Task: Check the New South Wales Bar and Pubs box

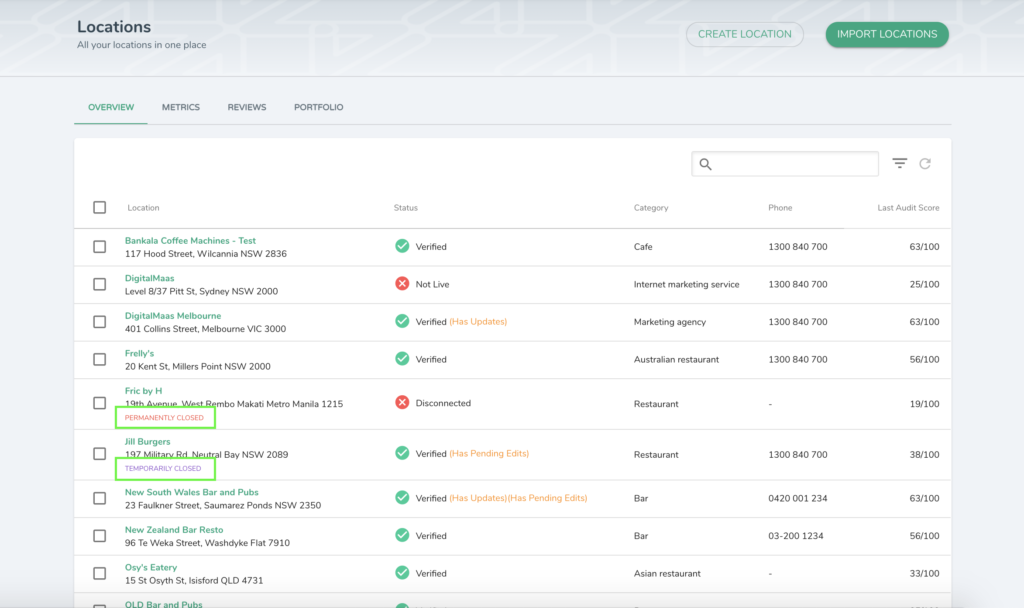Action: (x=99, y=498)
